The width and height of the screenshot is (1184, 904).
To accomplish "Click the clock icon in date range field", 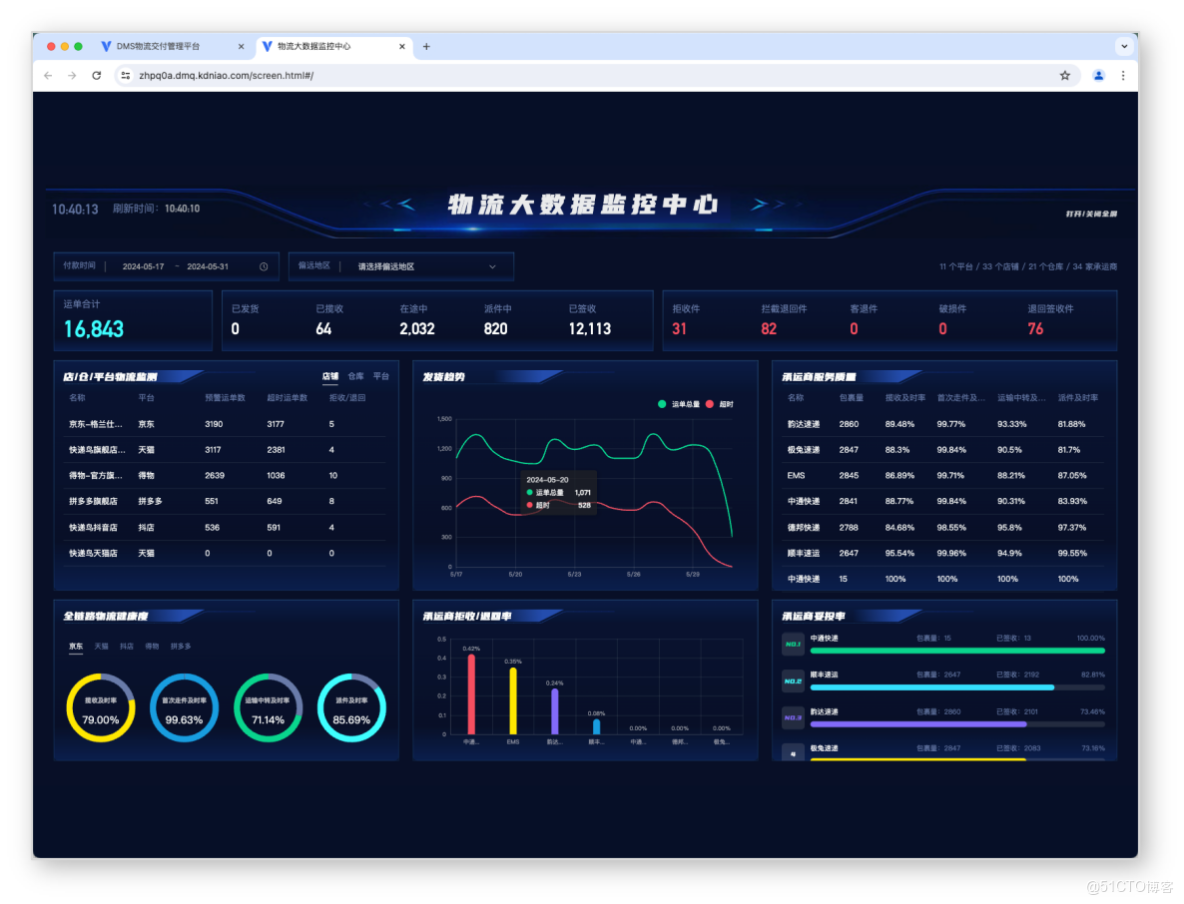I will coord(264,267).
